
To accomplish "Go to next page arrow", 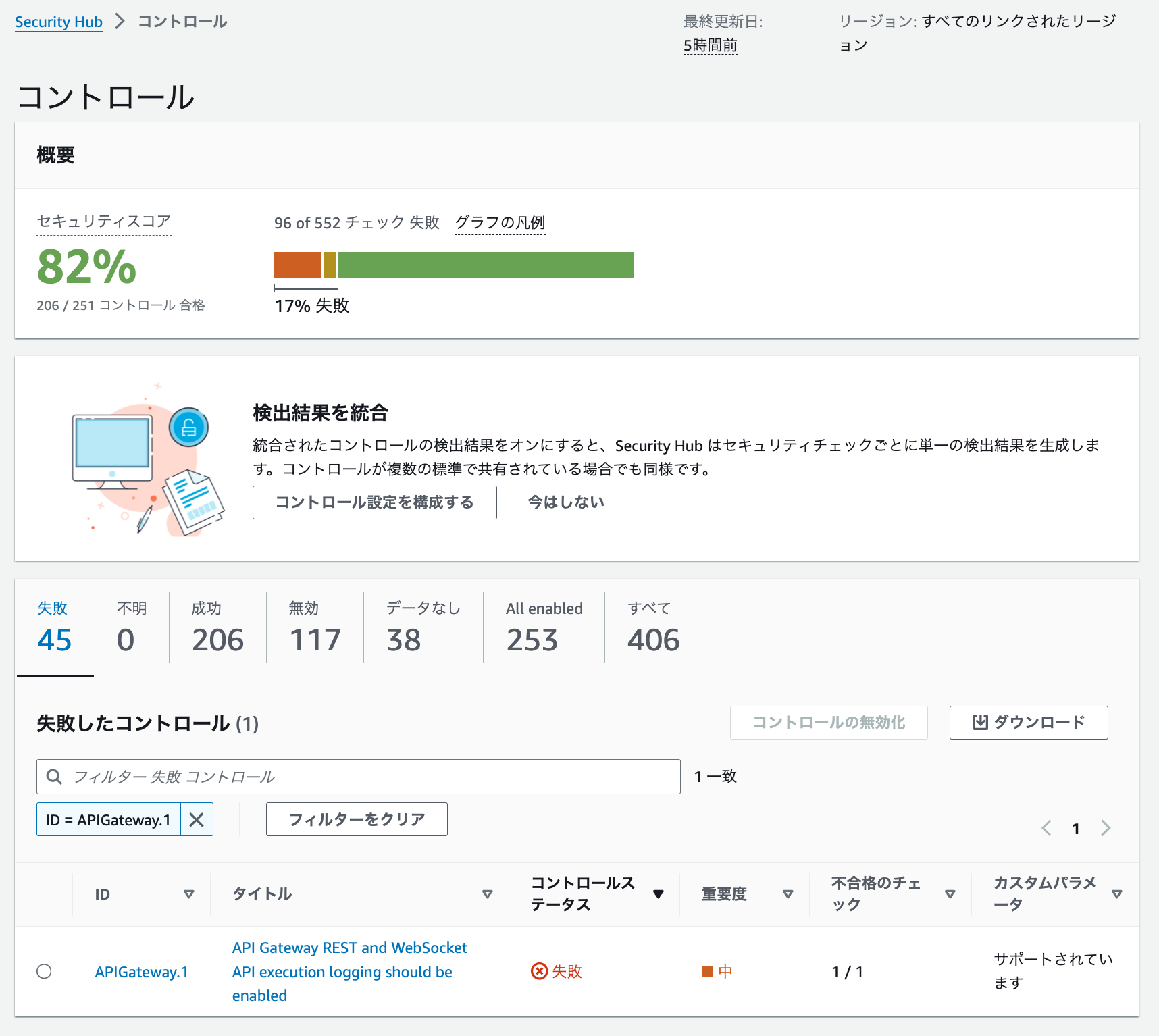I will [1106, 828].
